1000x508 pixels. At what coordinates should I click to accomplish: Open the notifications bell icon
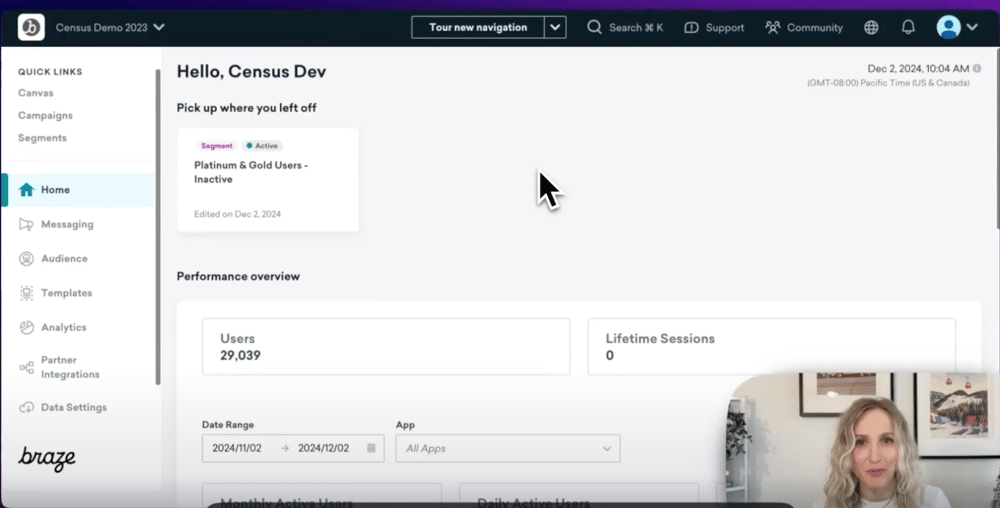[908, 27]
